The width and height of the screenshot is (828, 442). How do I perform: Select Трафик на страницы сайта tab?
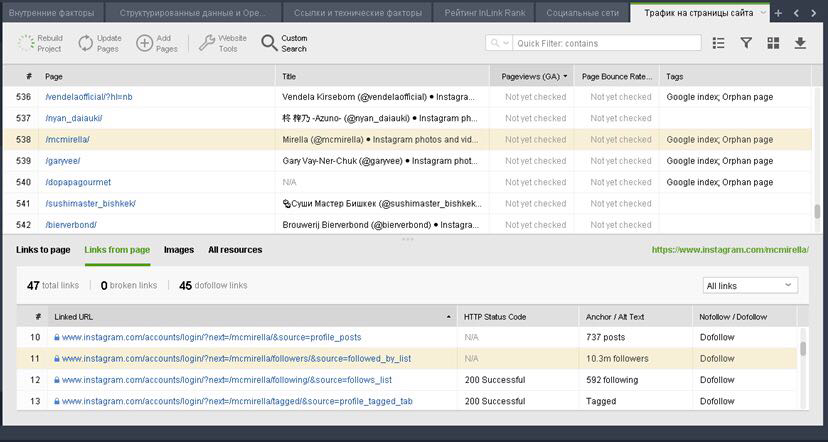click(698, 13)
